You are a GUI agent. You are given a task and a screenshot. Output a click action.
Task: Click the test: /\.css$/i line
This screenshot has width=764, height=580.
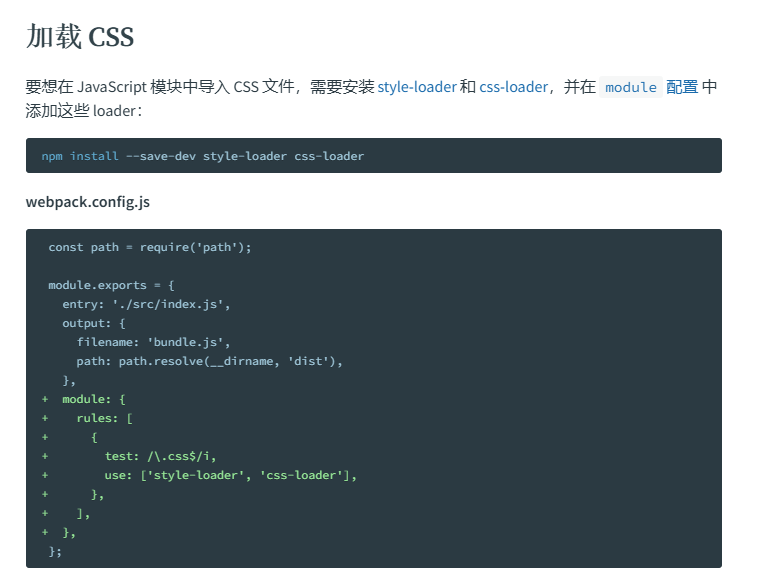[x=160, y=456]
